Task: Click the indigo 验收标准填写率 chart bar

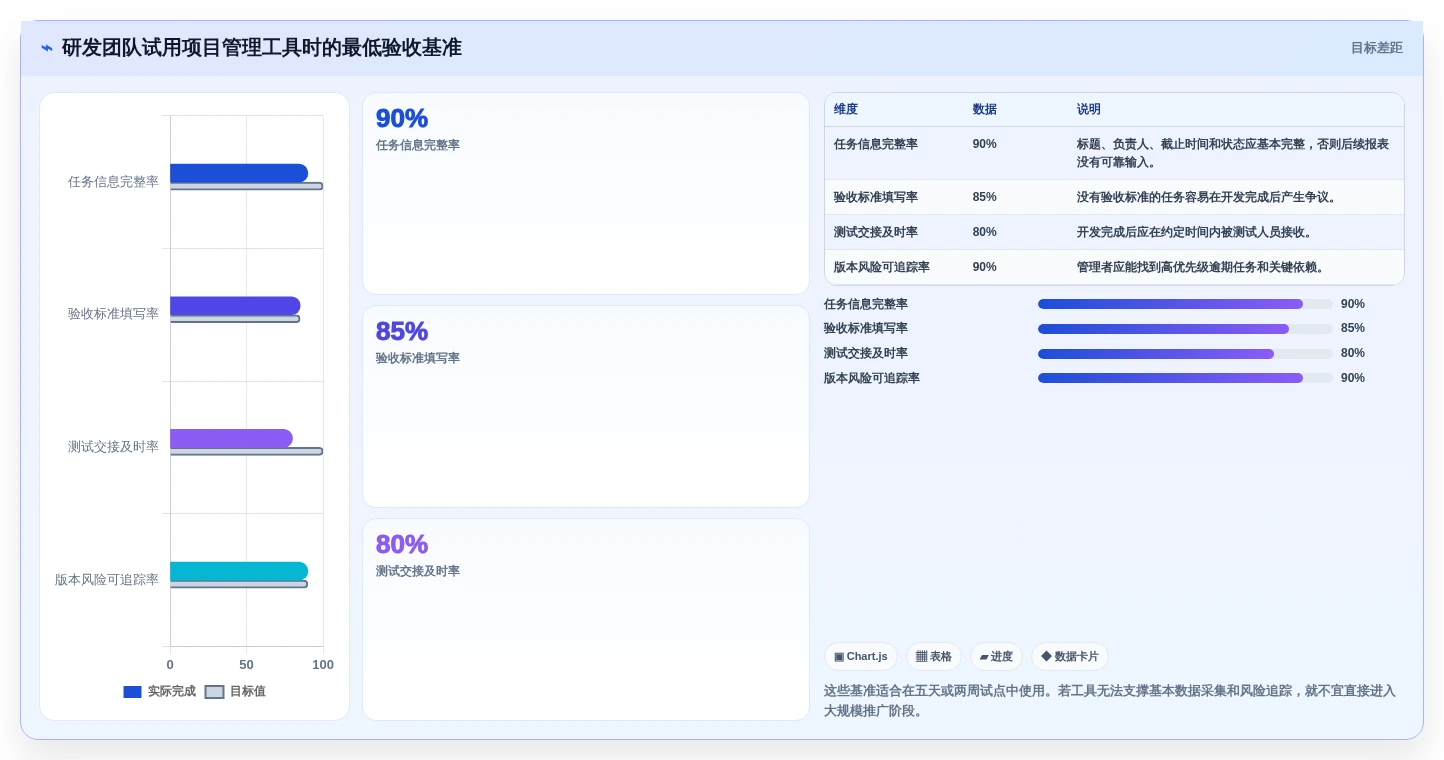Action: point(235,306)
